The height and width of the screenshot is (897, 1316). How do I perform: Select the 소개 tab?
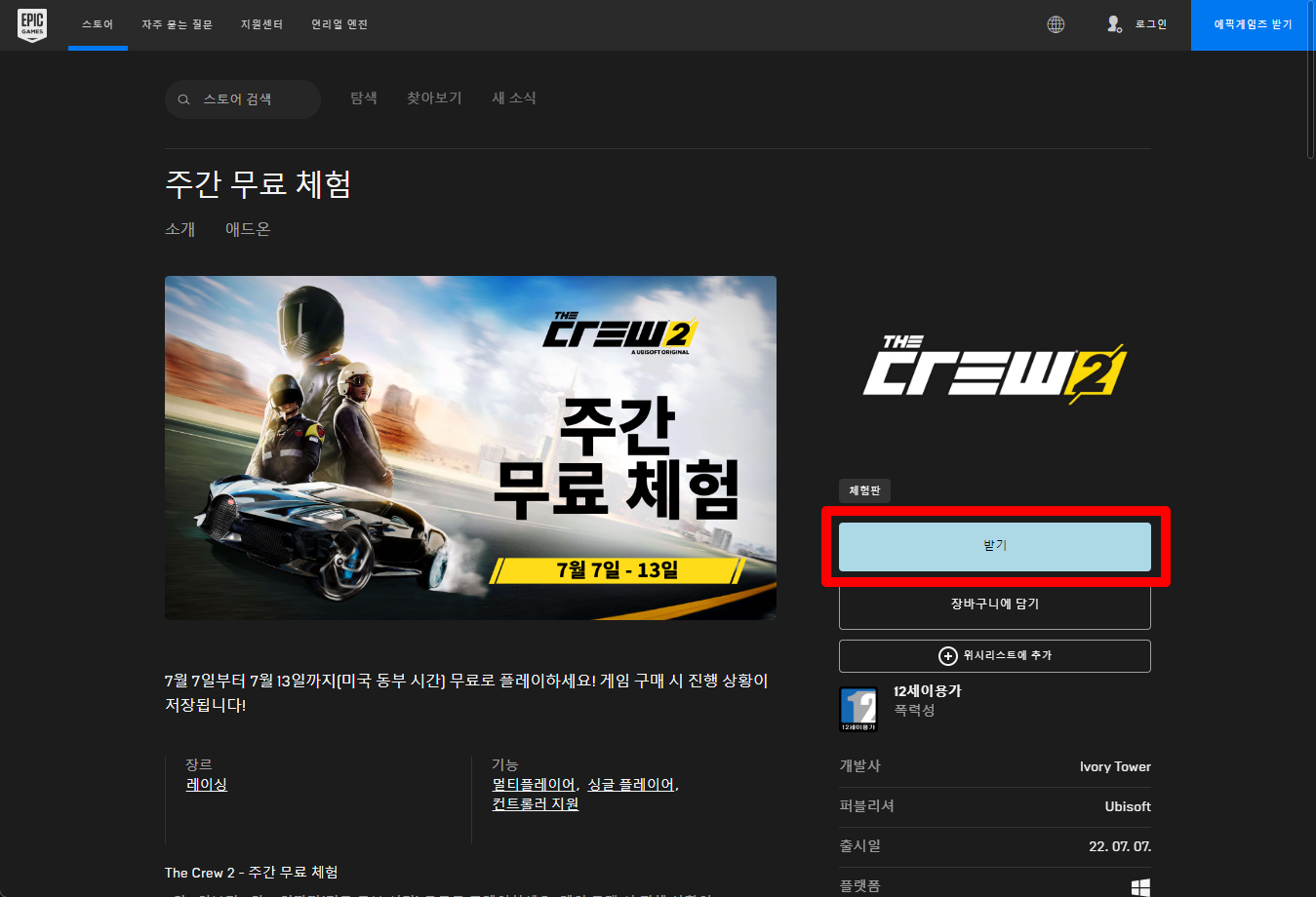180,229
